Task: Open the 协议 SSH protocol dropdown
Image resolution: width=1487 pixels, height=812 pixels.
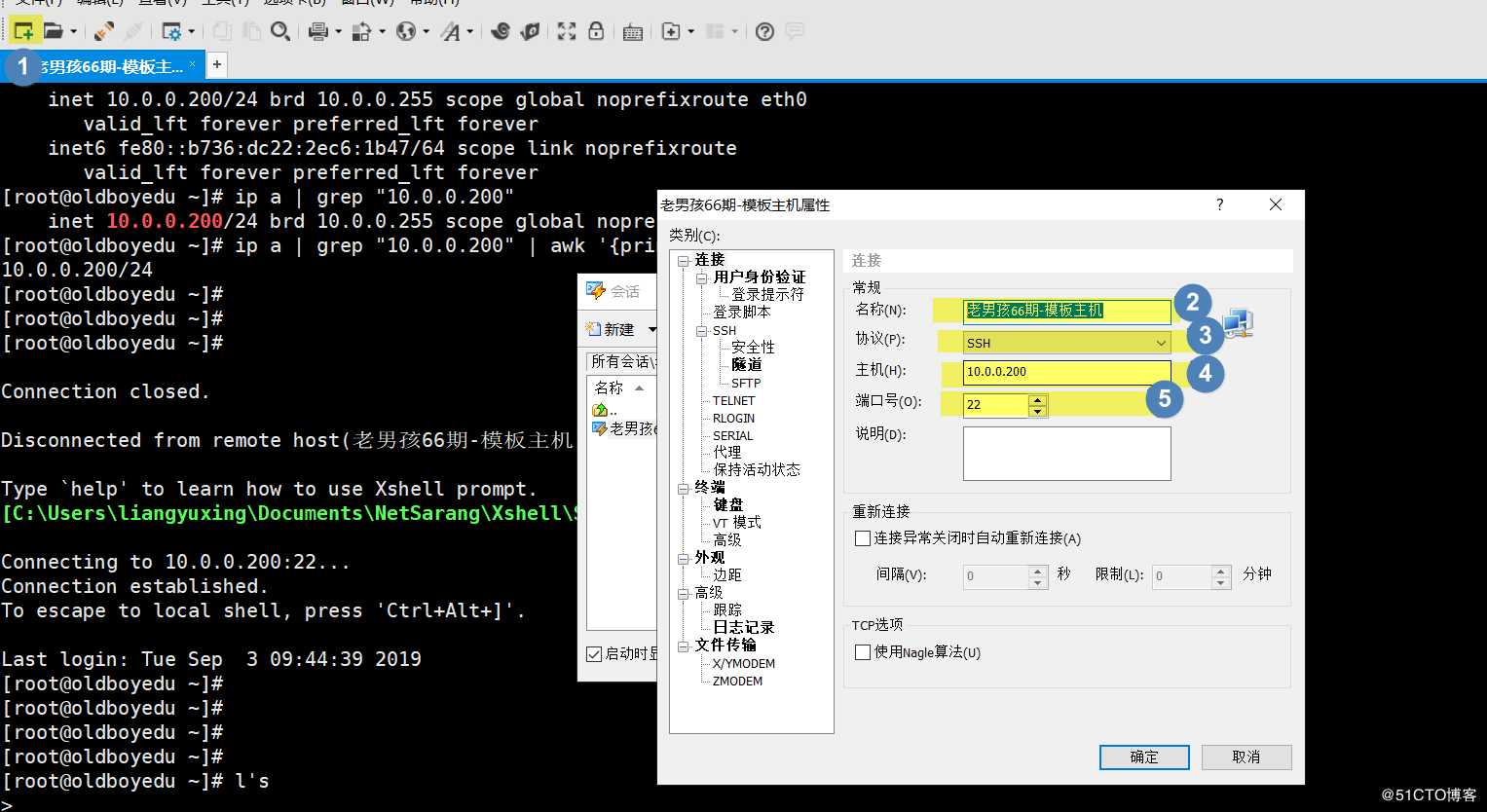Action: click(x=1066, y=343)
